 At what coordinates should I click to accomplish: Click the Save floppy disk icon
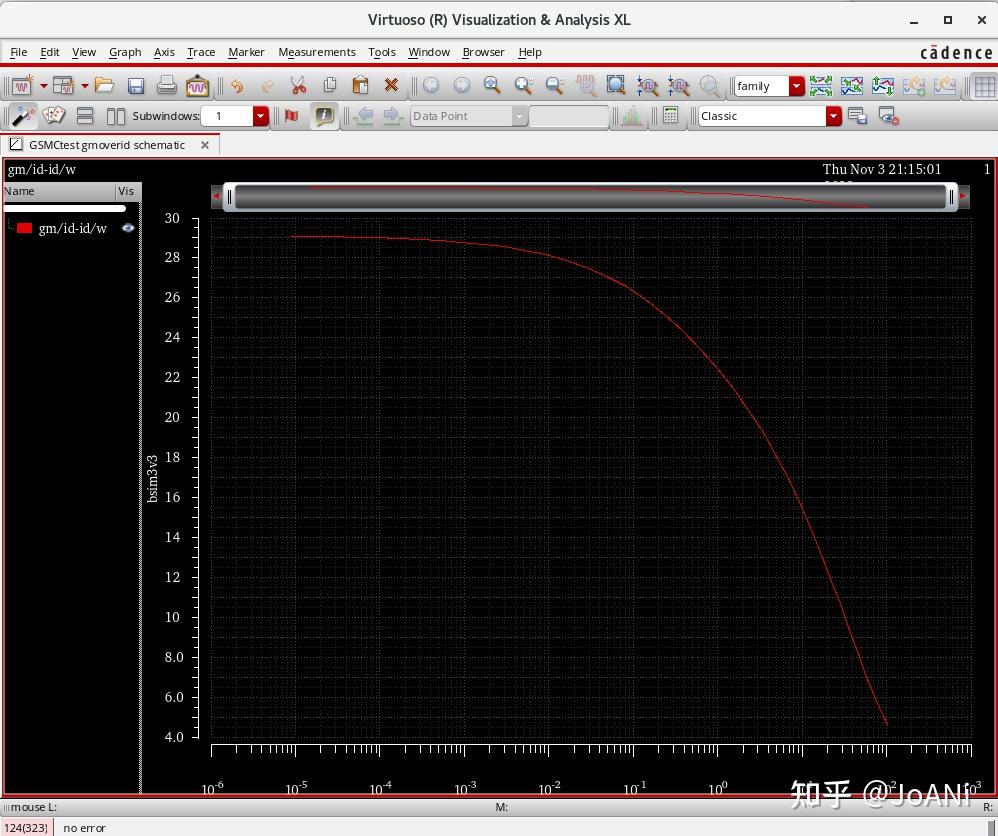point(136,86)
